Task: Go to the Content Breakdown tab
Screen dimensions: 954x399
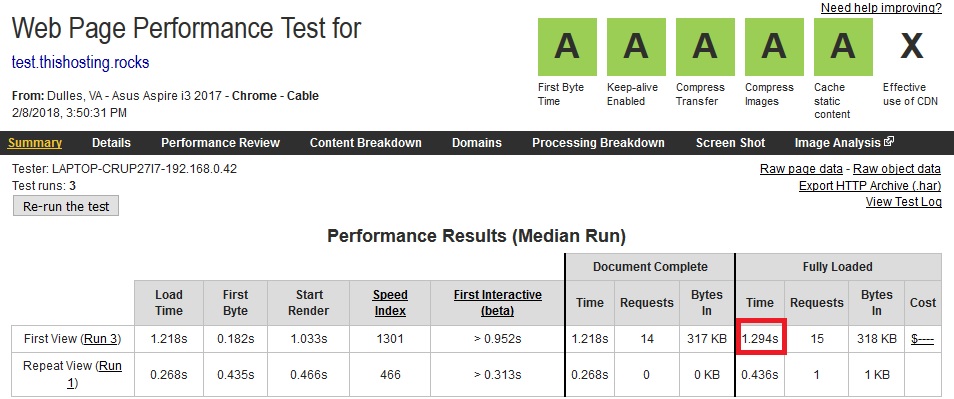Action: [366, 143]
